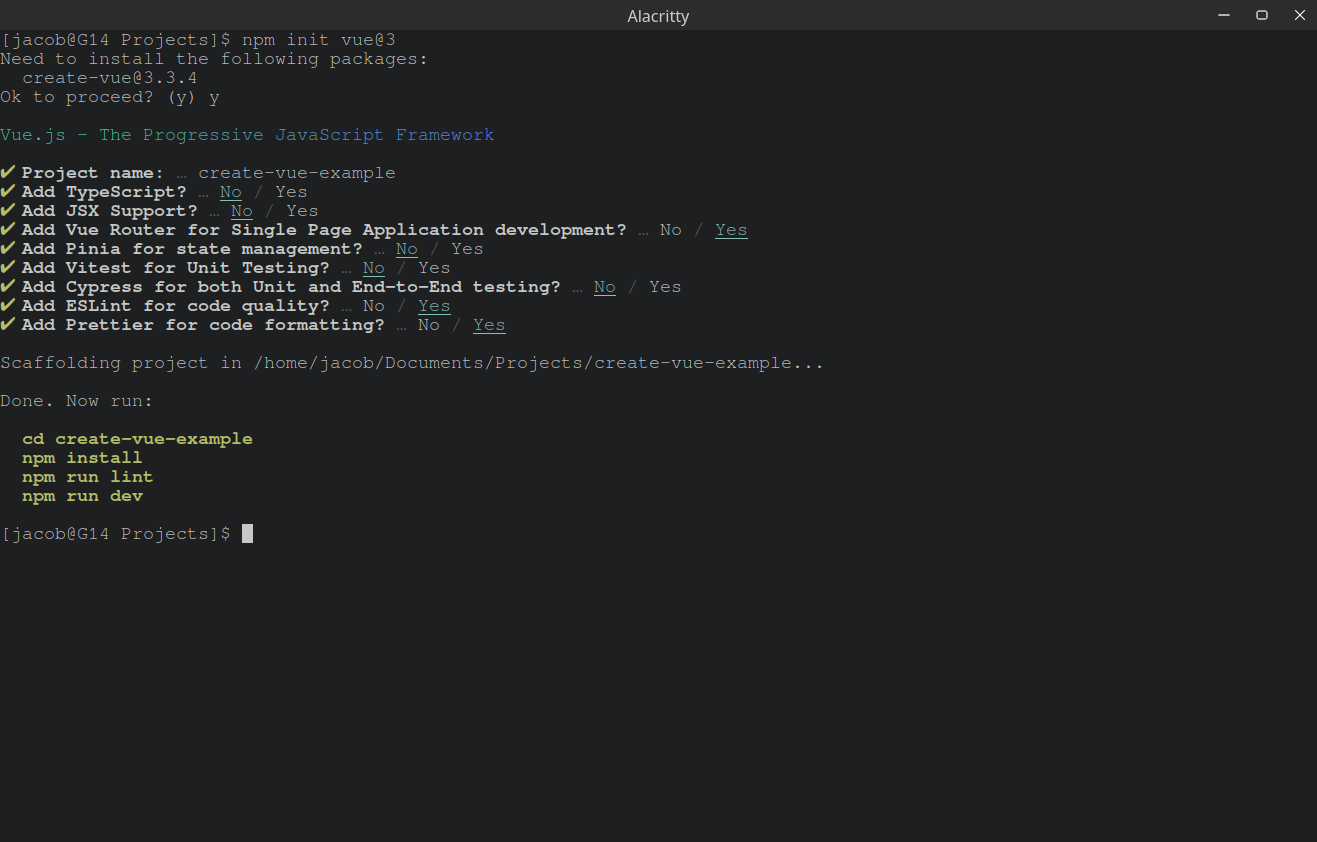Select underlined Yes for Prettier formatting
Screen dimensions: 1317x842
point(489,325)
